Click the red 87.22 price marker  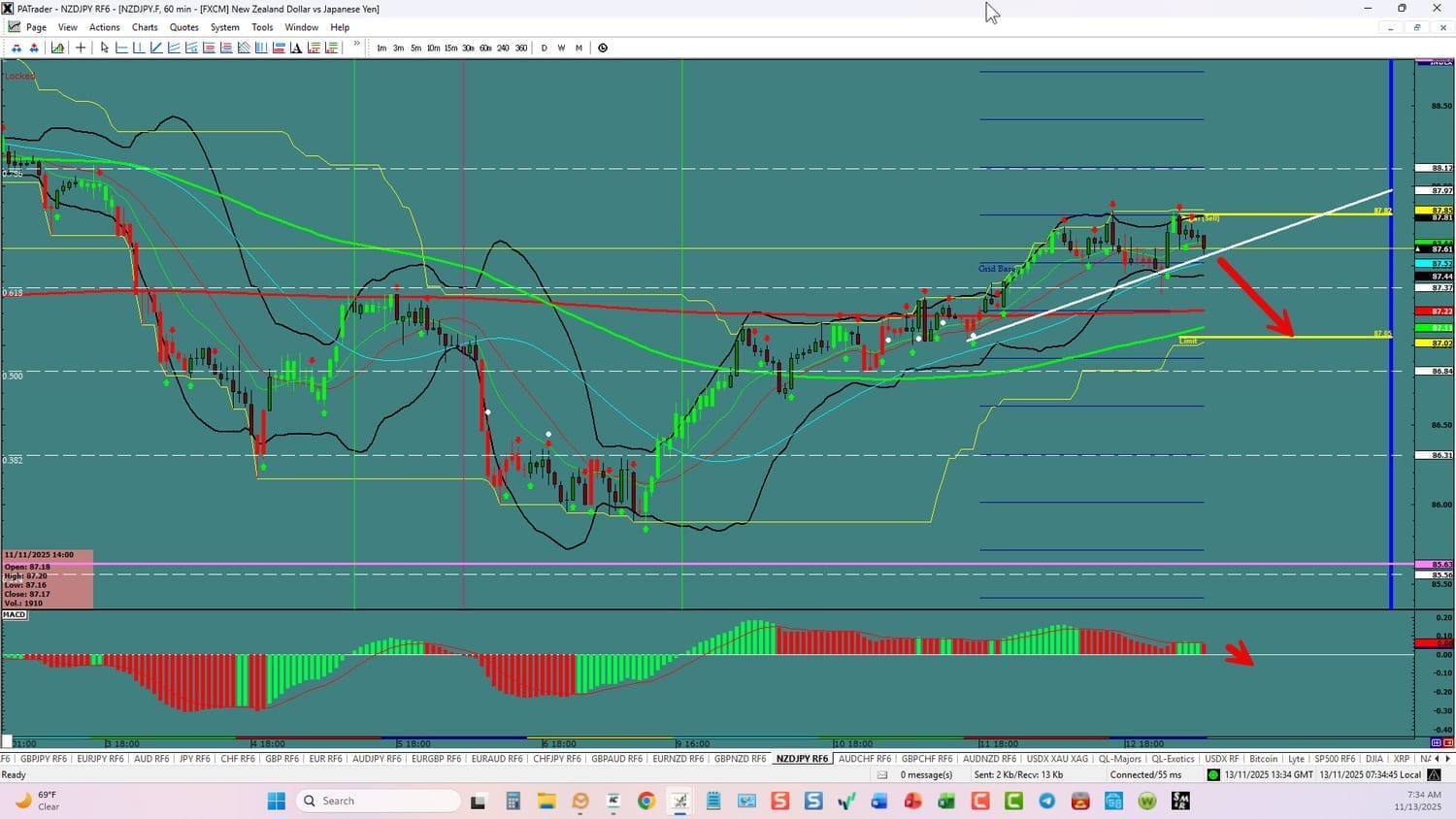coord(1435,311)
